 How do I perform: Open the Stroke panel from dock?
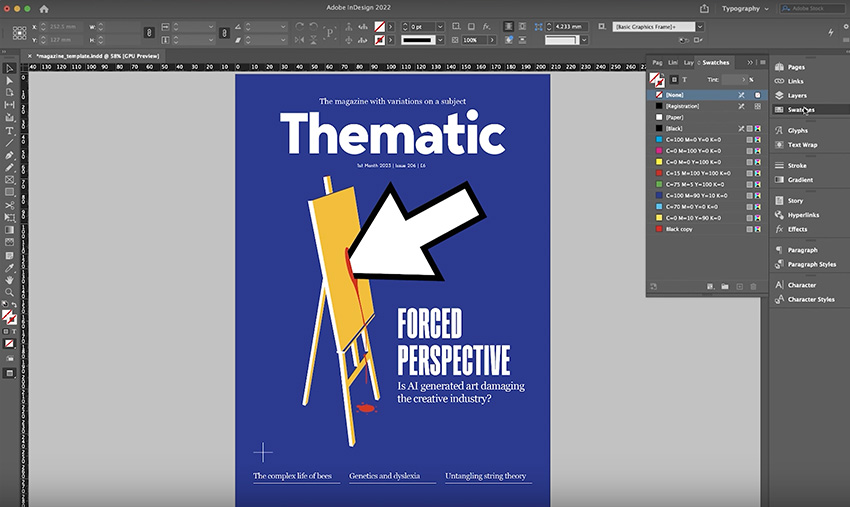click(797, 165)
